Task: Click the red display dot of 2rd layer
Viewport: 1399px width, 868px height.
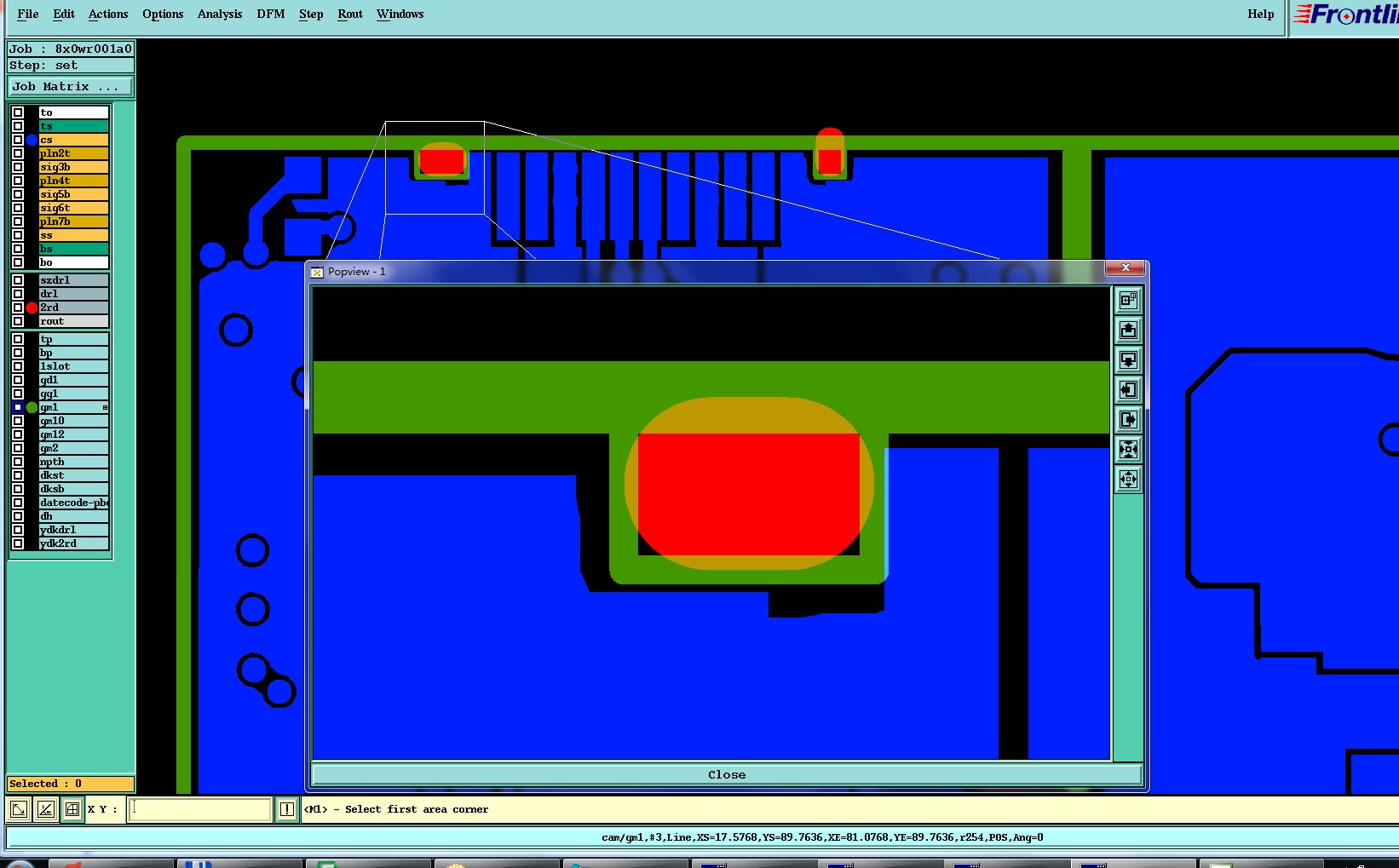Action: point(32,308)
